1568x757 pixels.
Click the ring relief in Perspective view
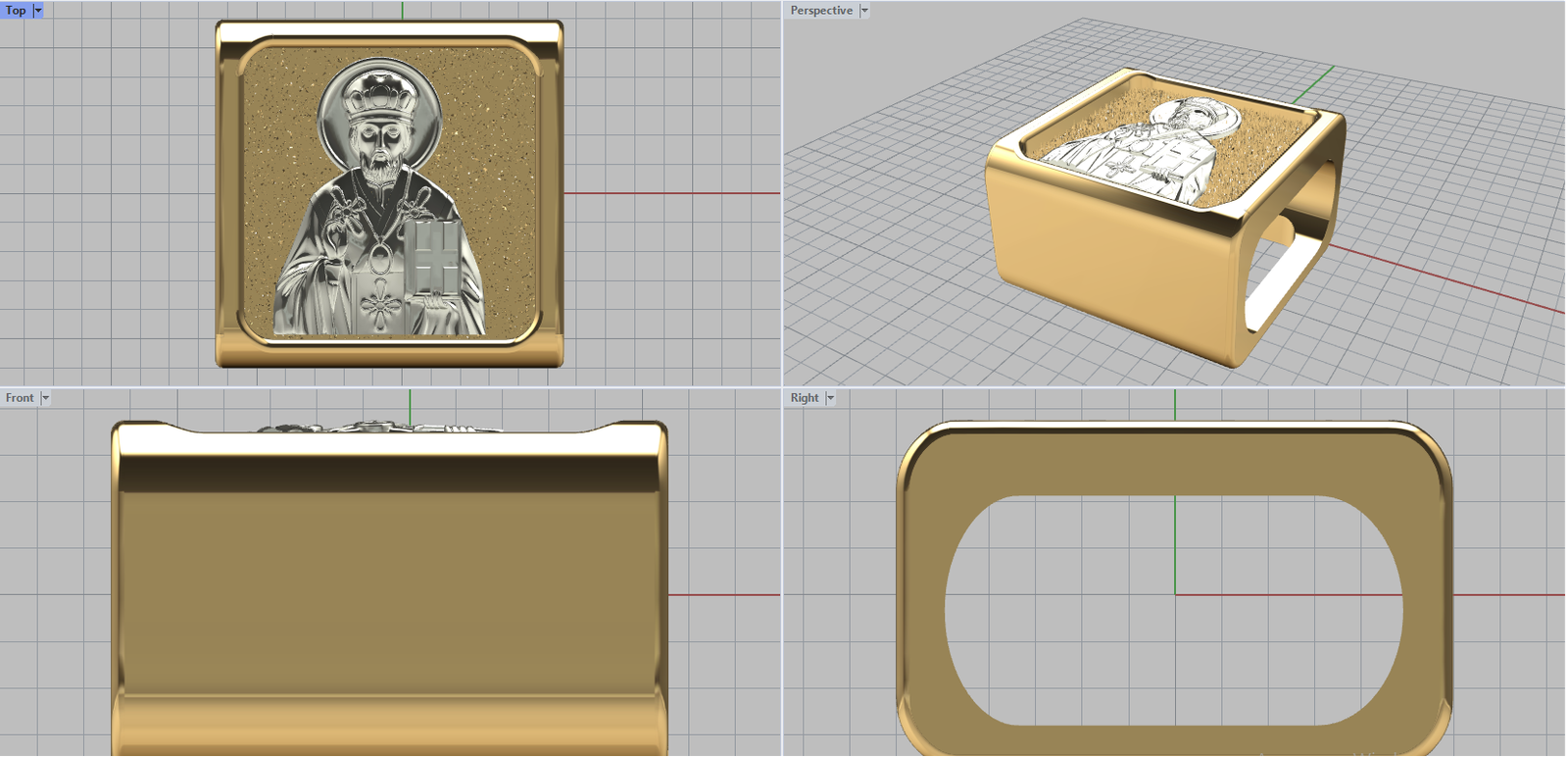tap(1156, 147)
